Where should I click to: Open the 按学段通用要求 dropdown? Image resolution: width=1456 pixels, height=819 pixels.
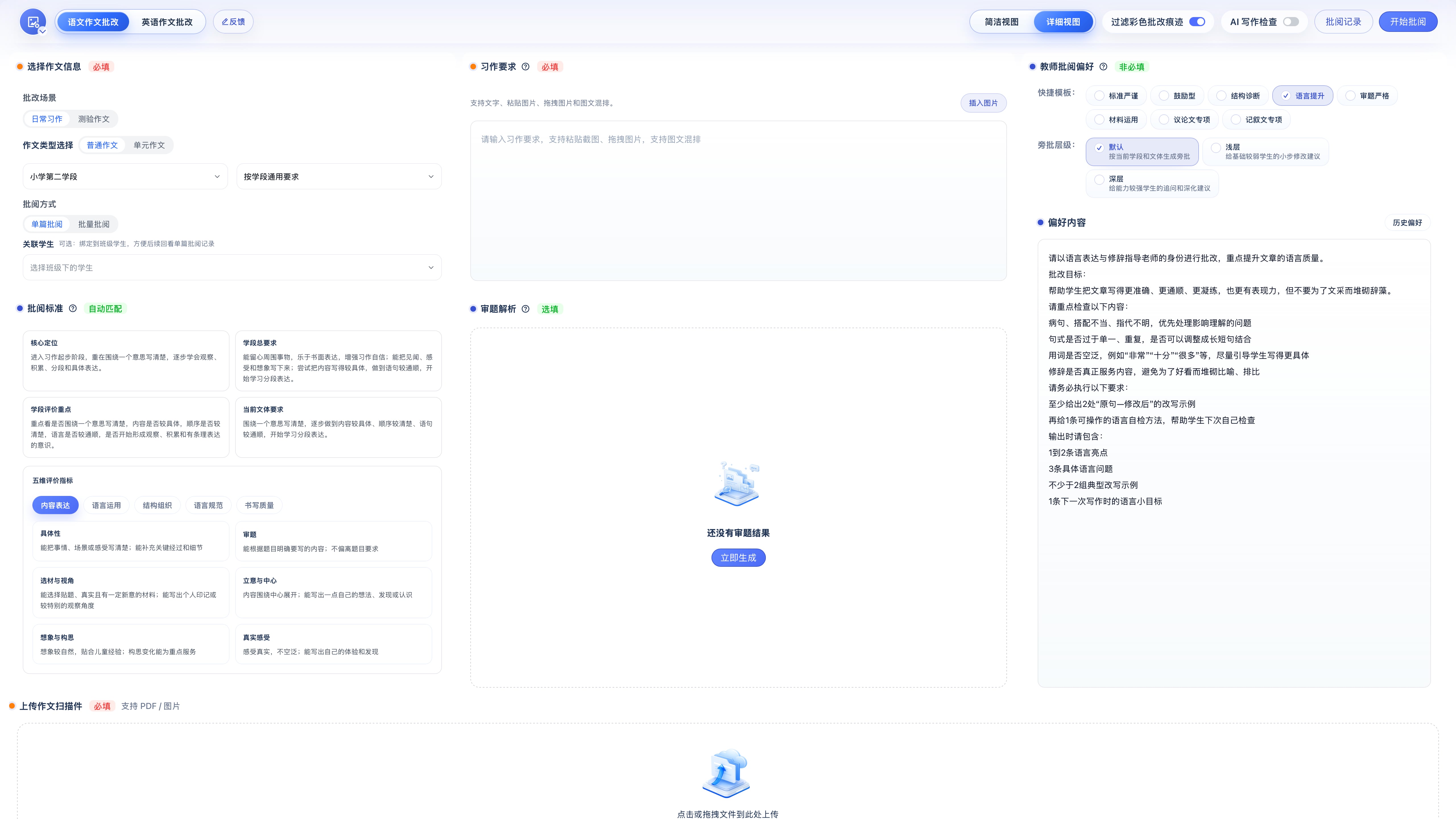[x=339, y=176]
